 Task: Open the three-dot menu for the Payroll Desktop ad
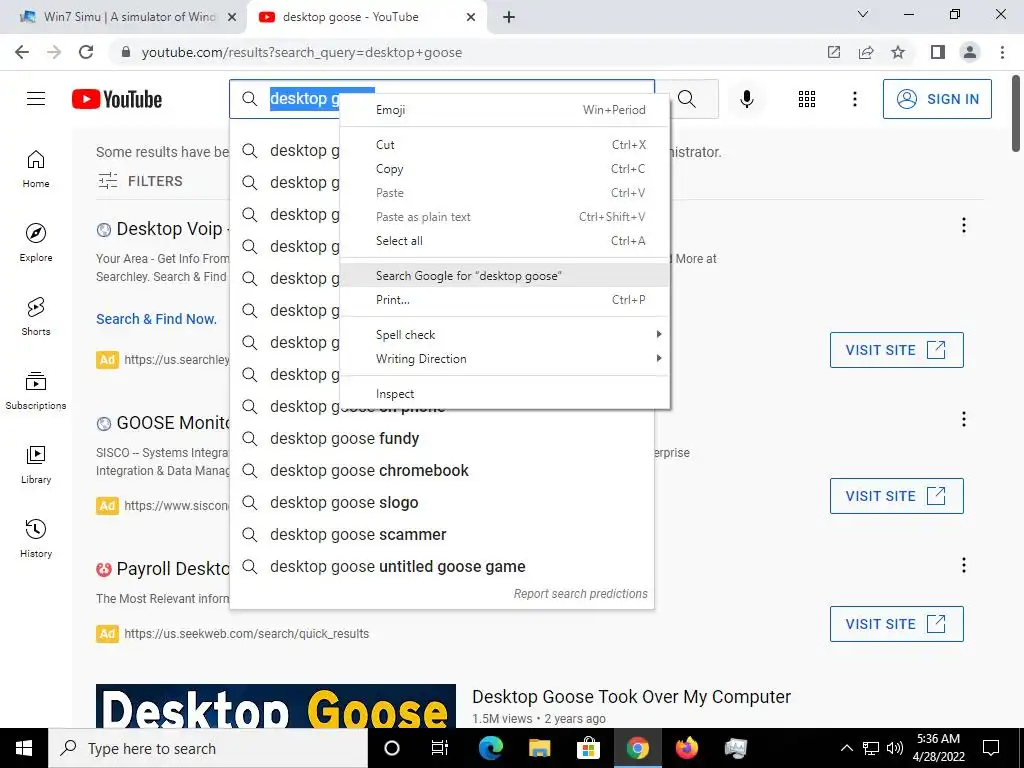tap(964, 565)
